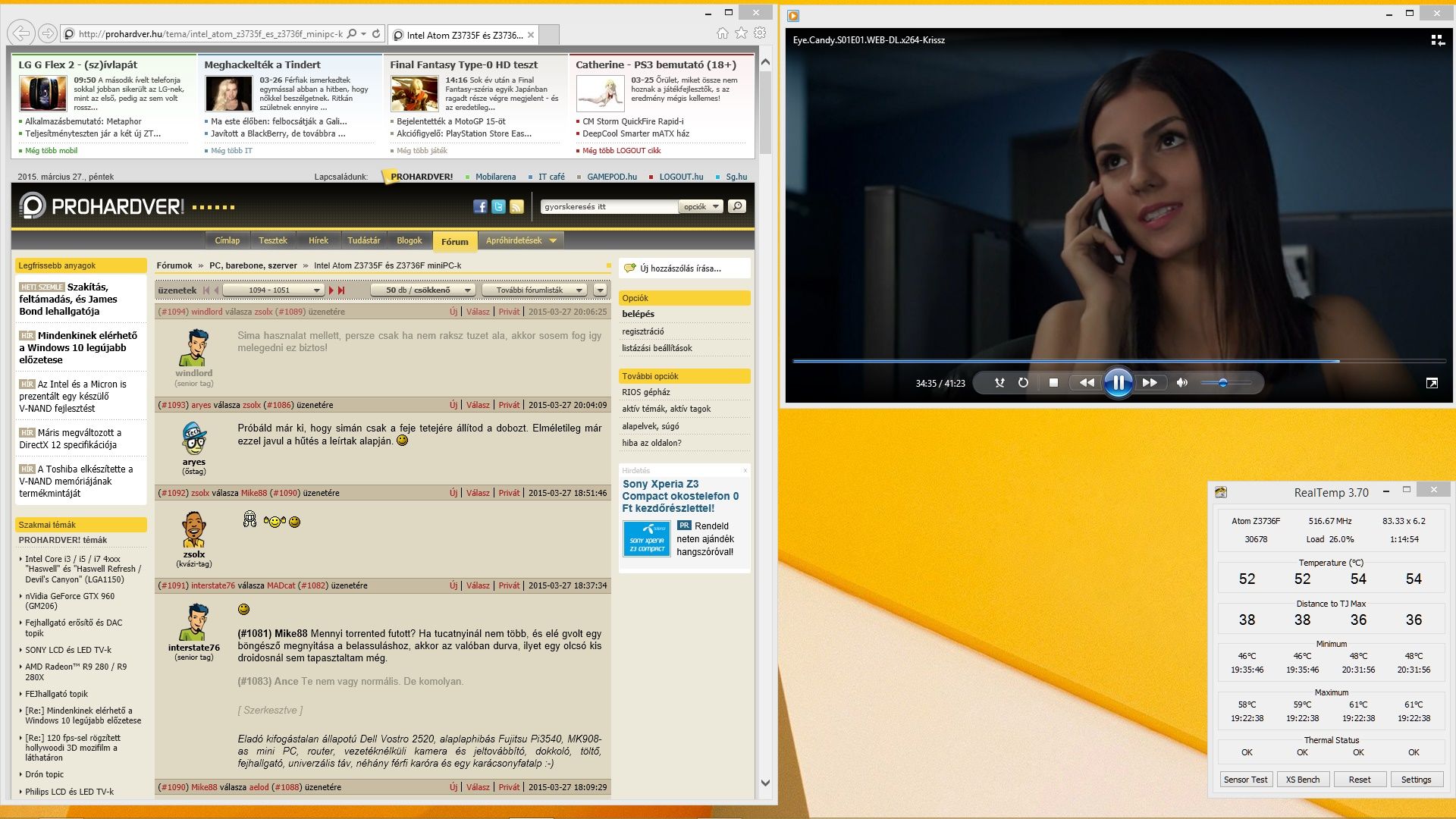Click the Twitter icon in the Prohardver header
The height and width of the screenshot is (819, 1456).
click(498, 206)
